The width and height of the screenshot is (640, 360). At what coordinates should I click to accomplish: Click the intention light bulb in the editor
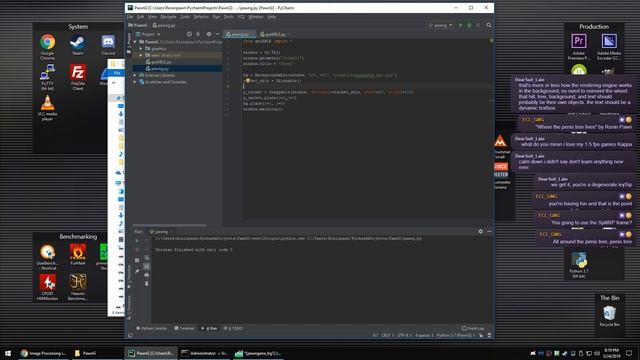tap(247, 81)
